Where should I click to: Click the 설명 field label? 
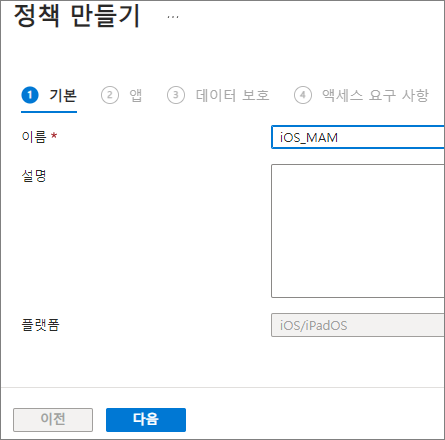(x=34, y=176)
